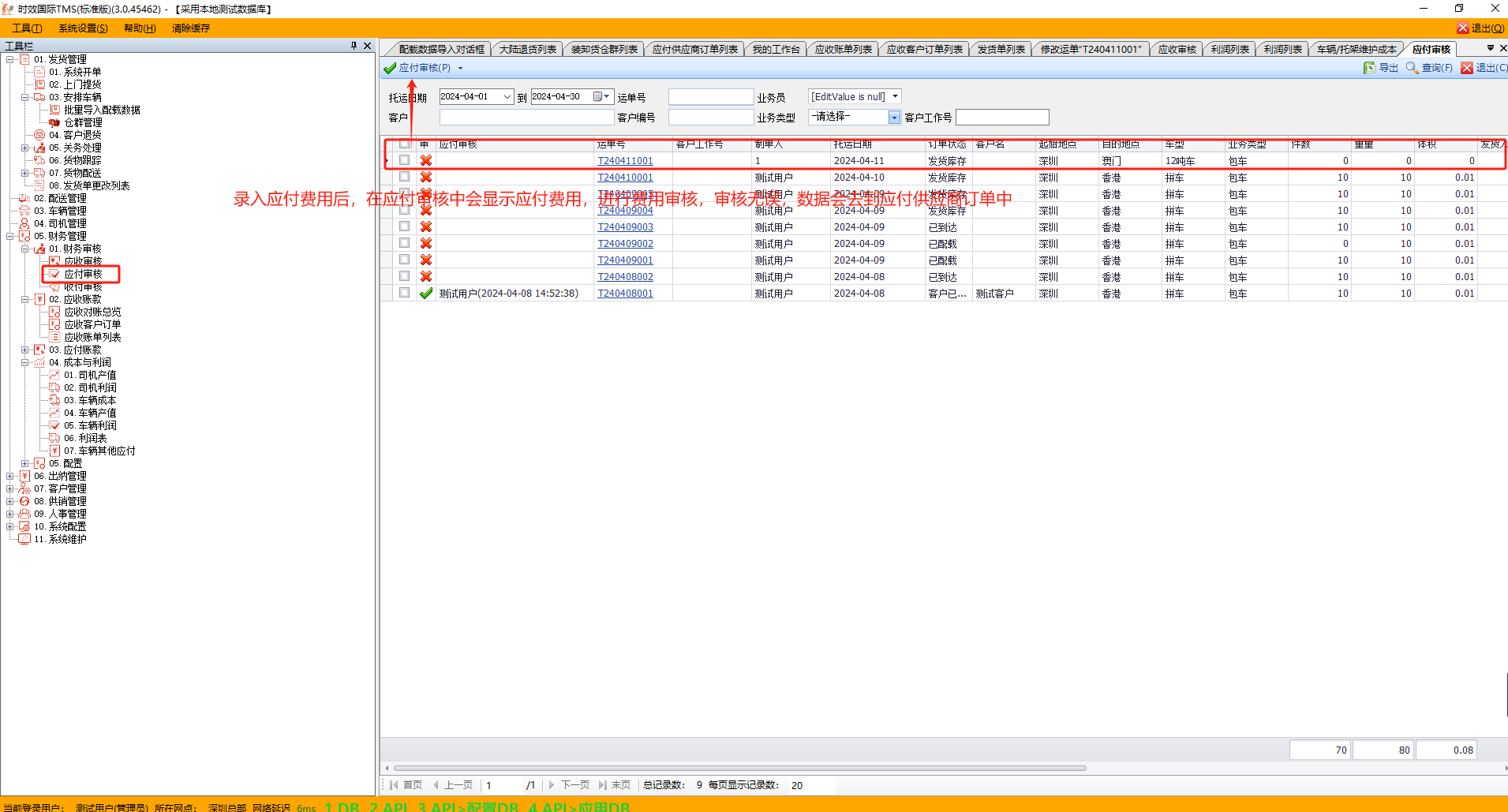This screenshot has height=812, width=1508.
Task: Open the 系统设置(S) menu
Action: 83,28
